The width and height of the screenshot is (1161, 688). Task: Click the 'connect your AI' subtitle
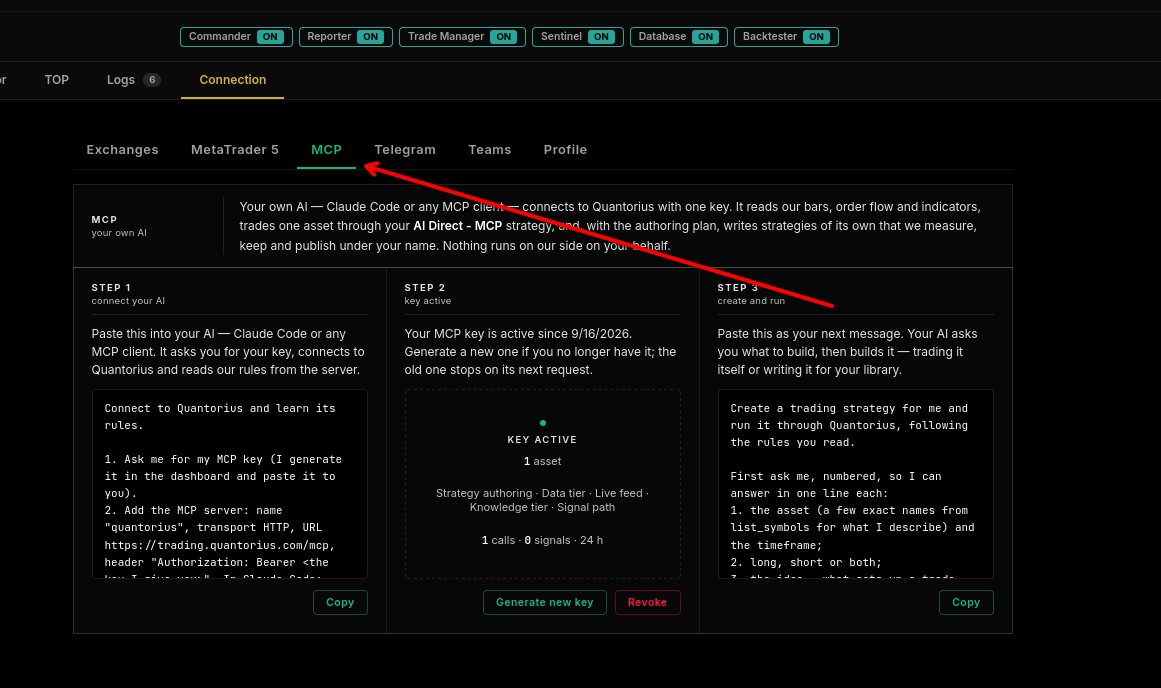point(128,301)
